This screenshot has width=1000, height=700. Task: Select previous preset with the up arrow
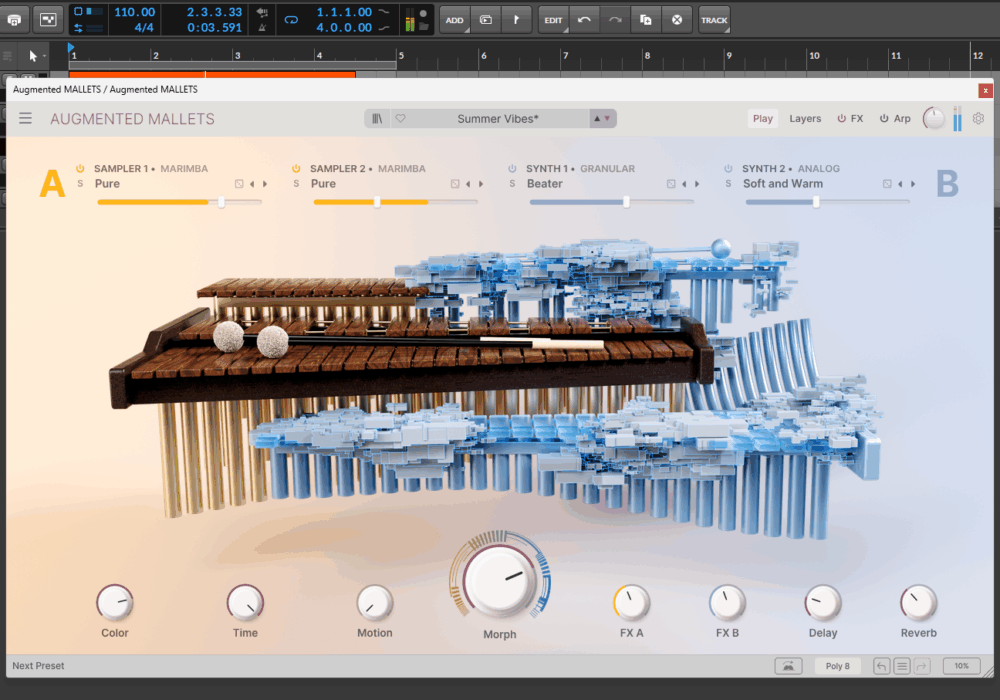pyautogui.click(x=597, y=119)
